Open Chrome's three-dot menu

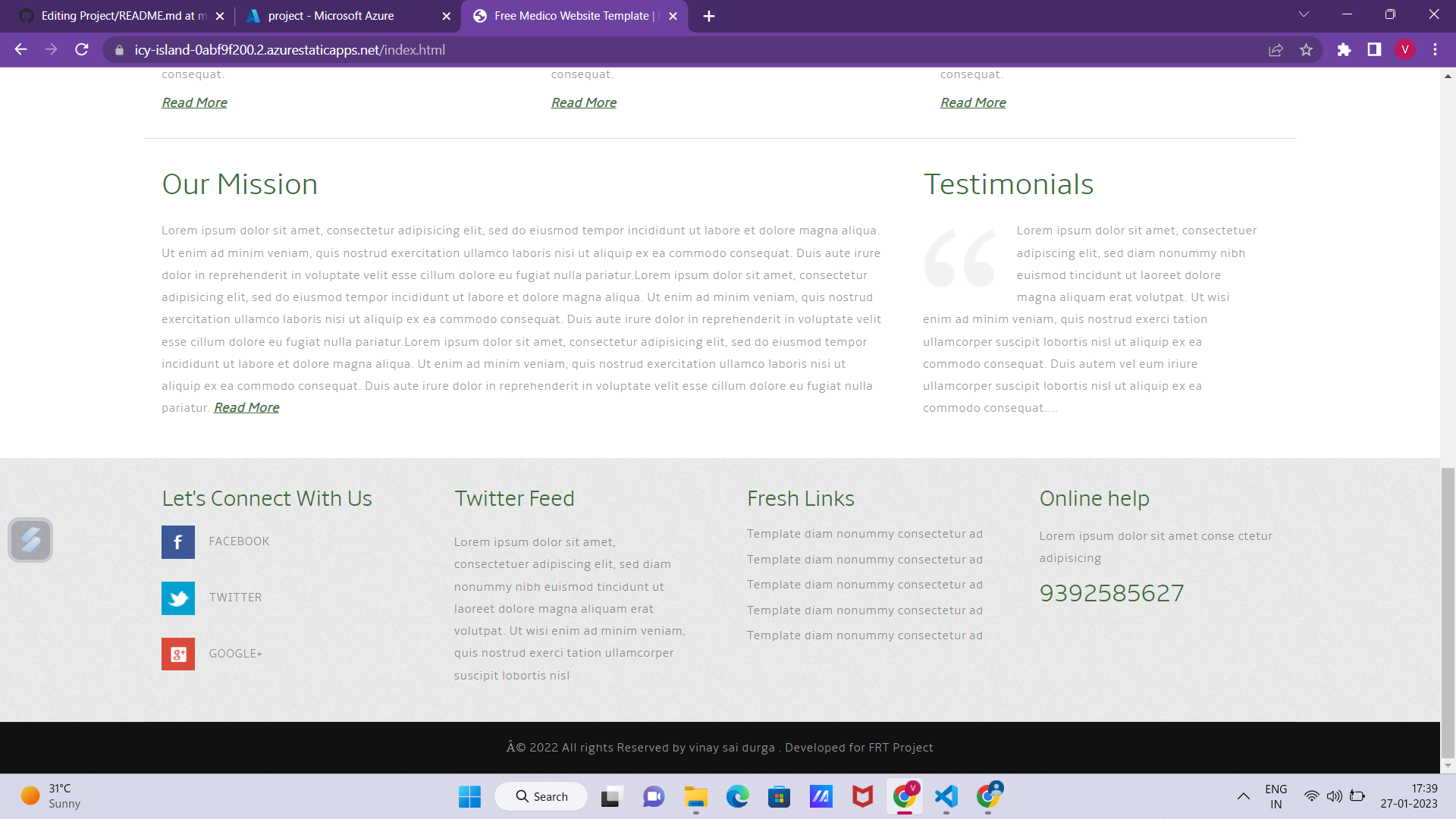coord(1435,50)
